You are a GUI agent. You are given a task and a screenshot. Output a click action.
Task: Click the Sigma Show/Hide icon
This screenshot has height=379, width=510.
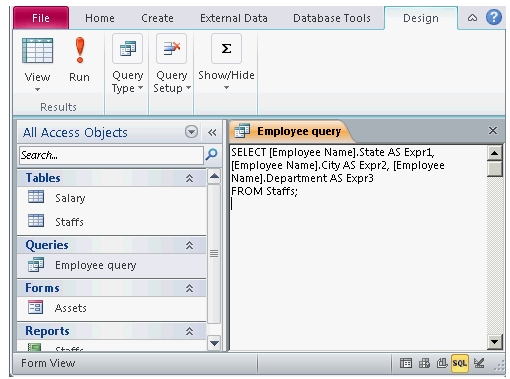point(226,49)
